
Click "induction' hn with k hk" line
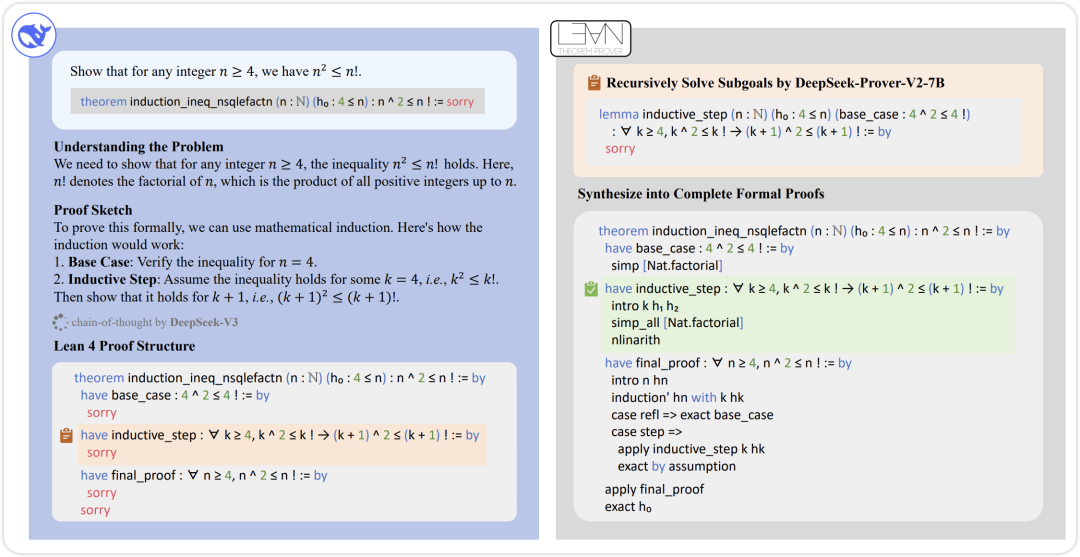coord(678,397)
